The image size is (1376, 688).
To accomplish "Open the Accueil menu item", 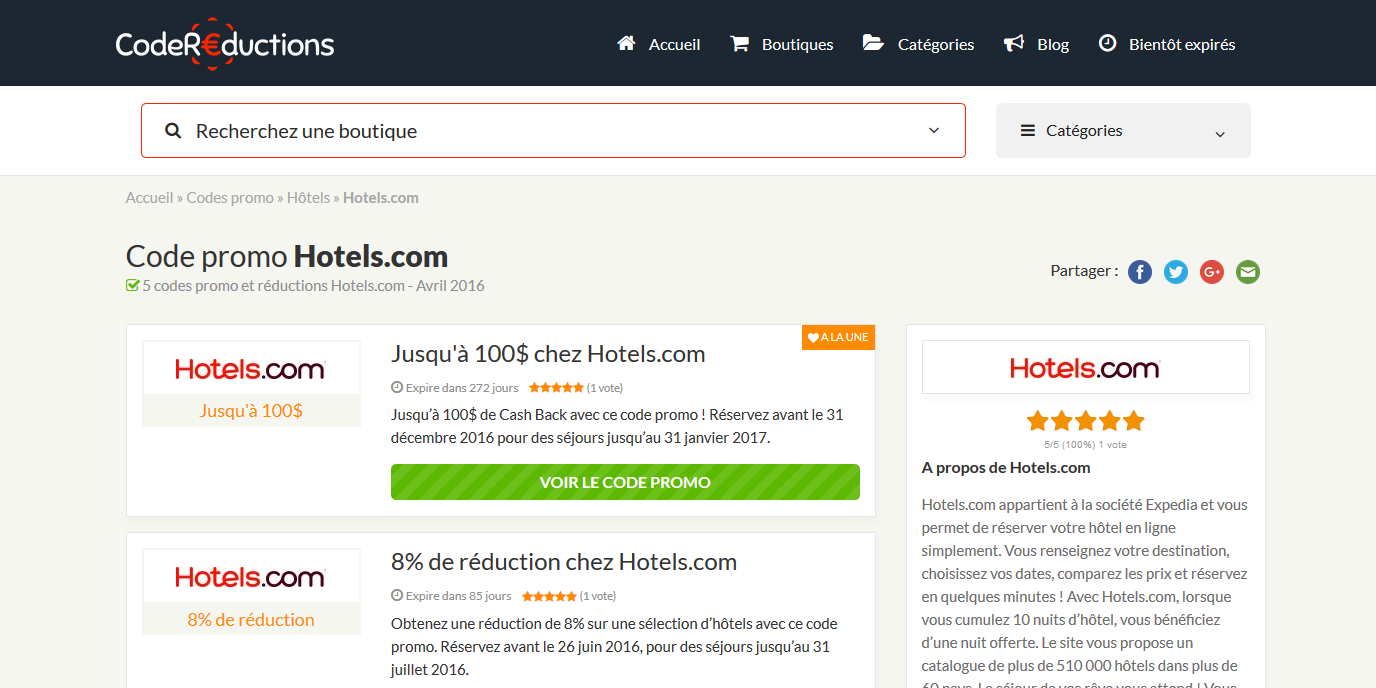I will point(659,44).
